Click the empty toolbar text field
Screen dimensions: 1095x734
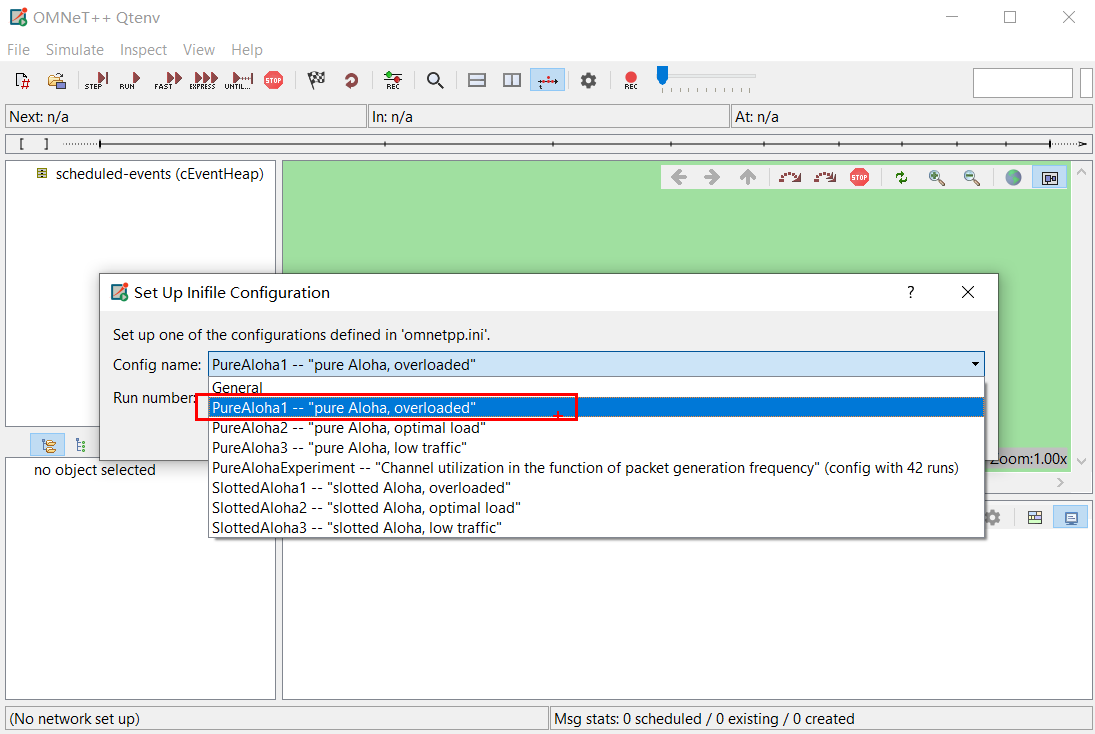click(1022, 83)
